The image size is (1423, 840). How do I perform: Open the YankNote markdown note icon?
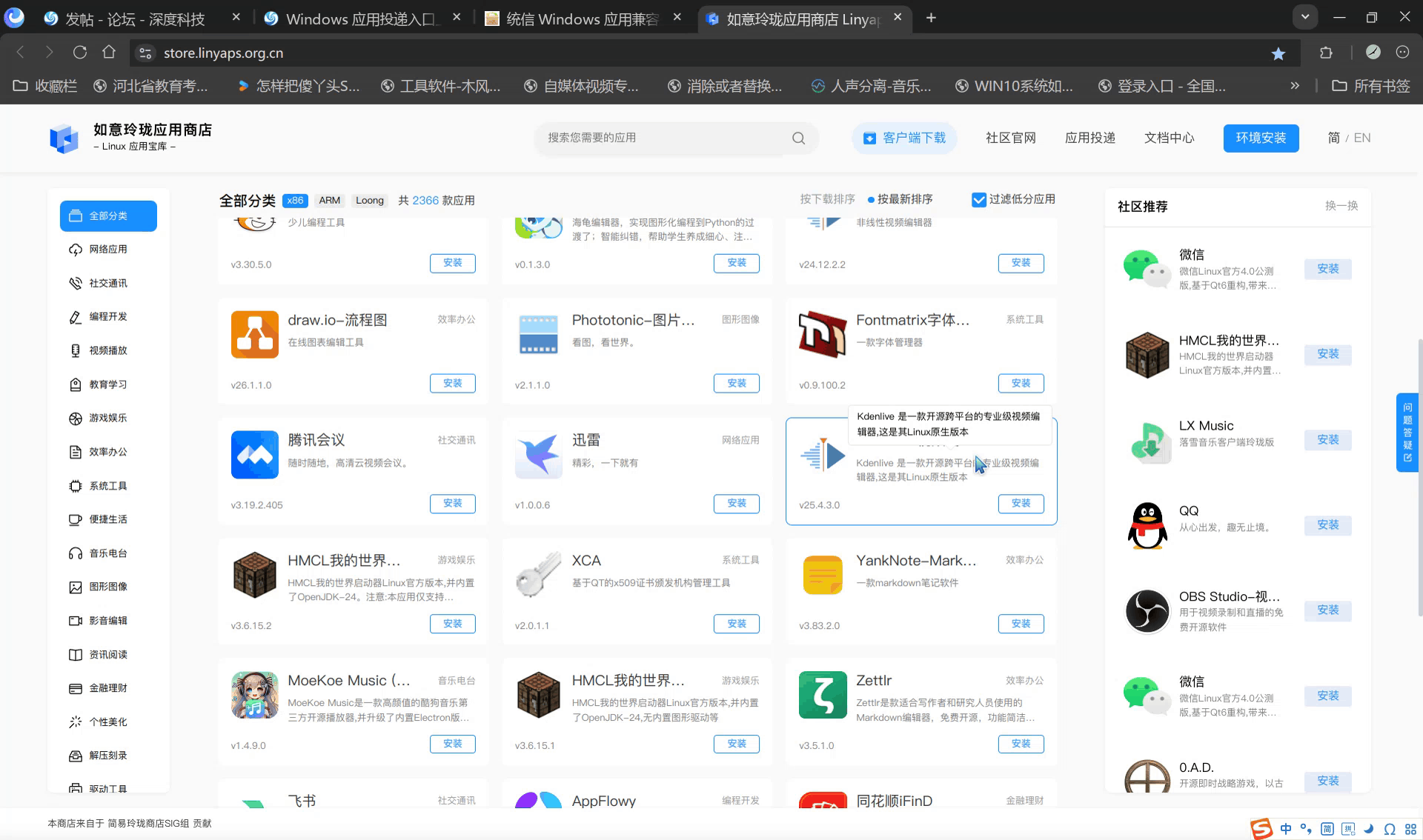point(823,575)
